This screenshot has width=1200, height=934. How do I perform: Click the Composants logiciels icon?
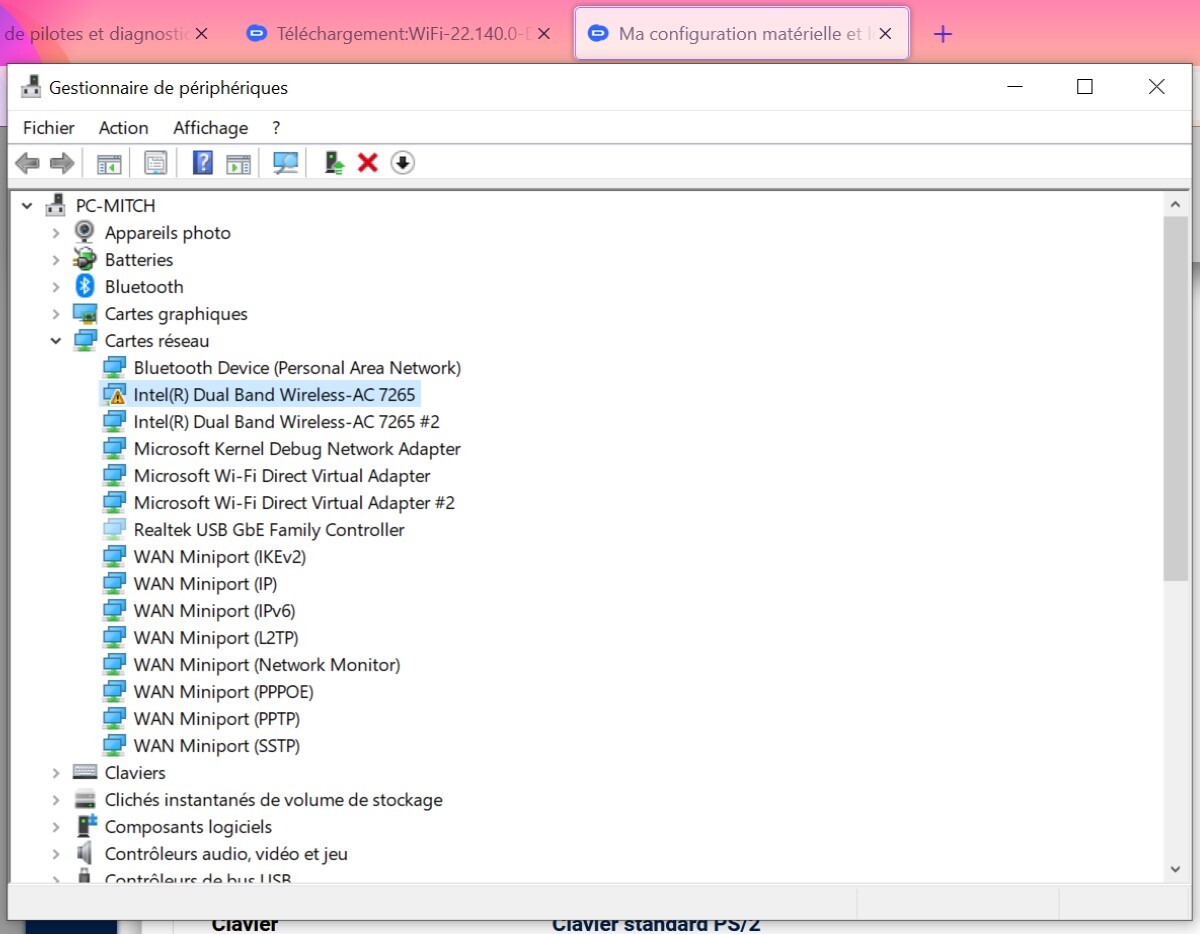pos(87,826)
